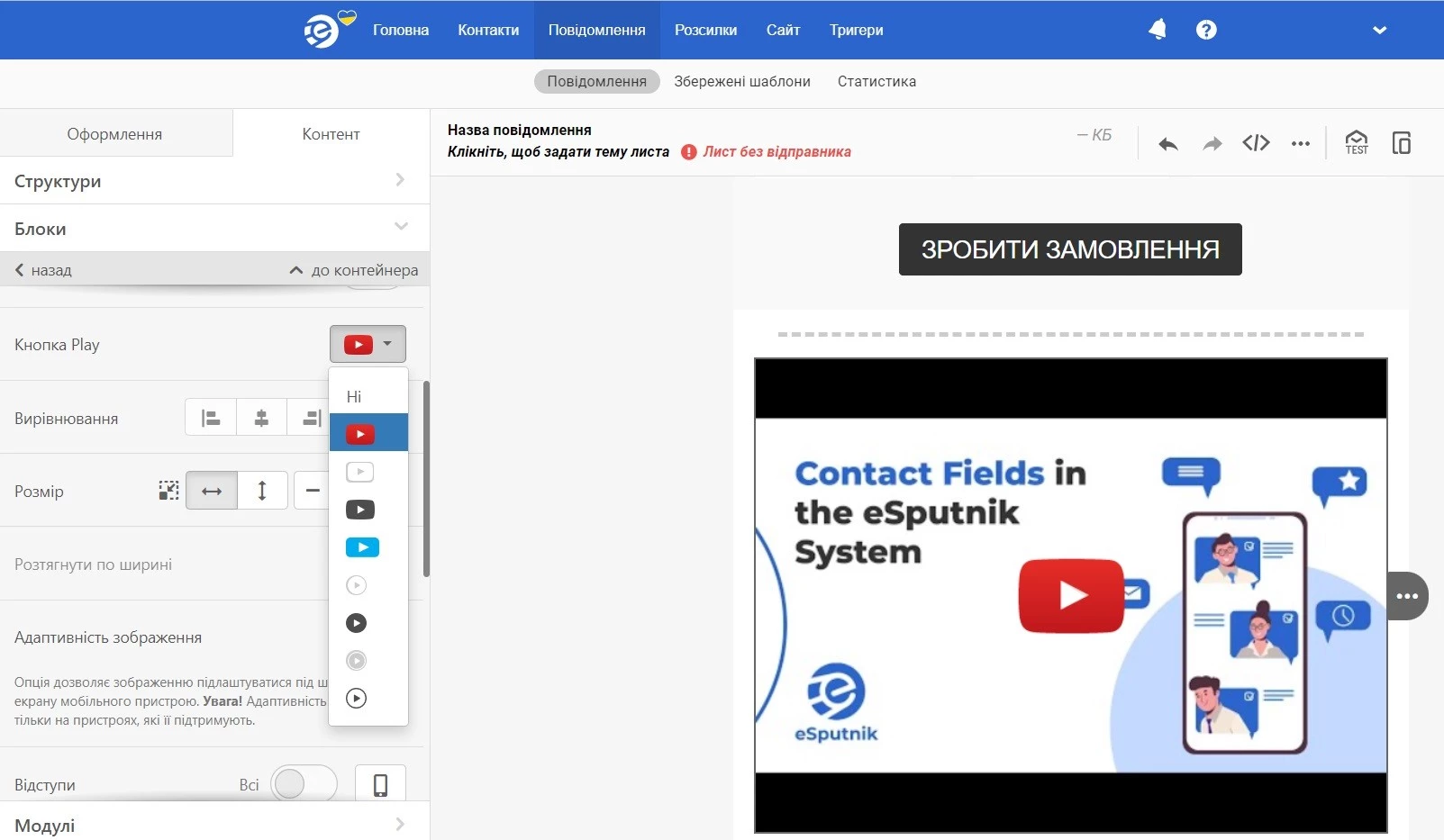Open Головна in top navigation
This screenshot has height=840, width=1444.
point(401,30)
